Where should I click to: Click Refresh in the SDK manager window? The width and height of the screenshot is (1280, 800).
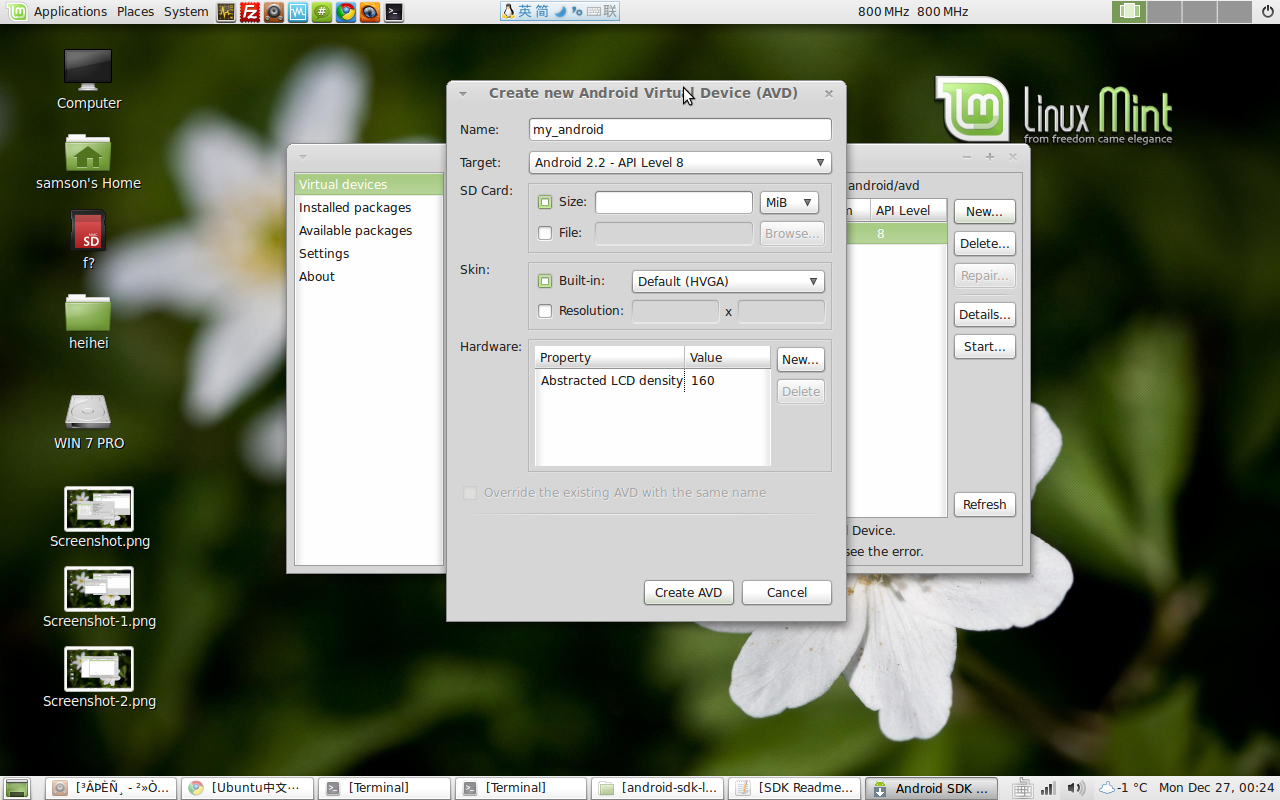[x=985, y=504]
